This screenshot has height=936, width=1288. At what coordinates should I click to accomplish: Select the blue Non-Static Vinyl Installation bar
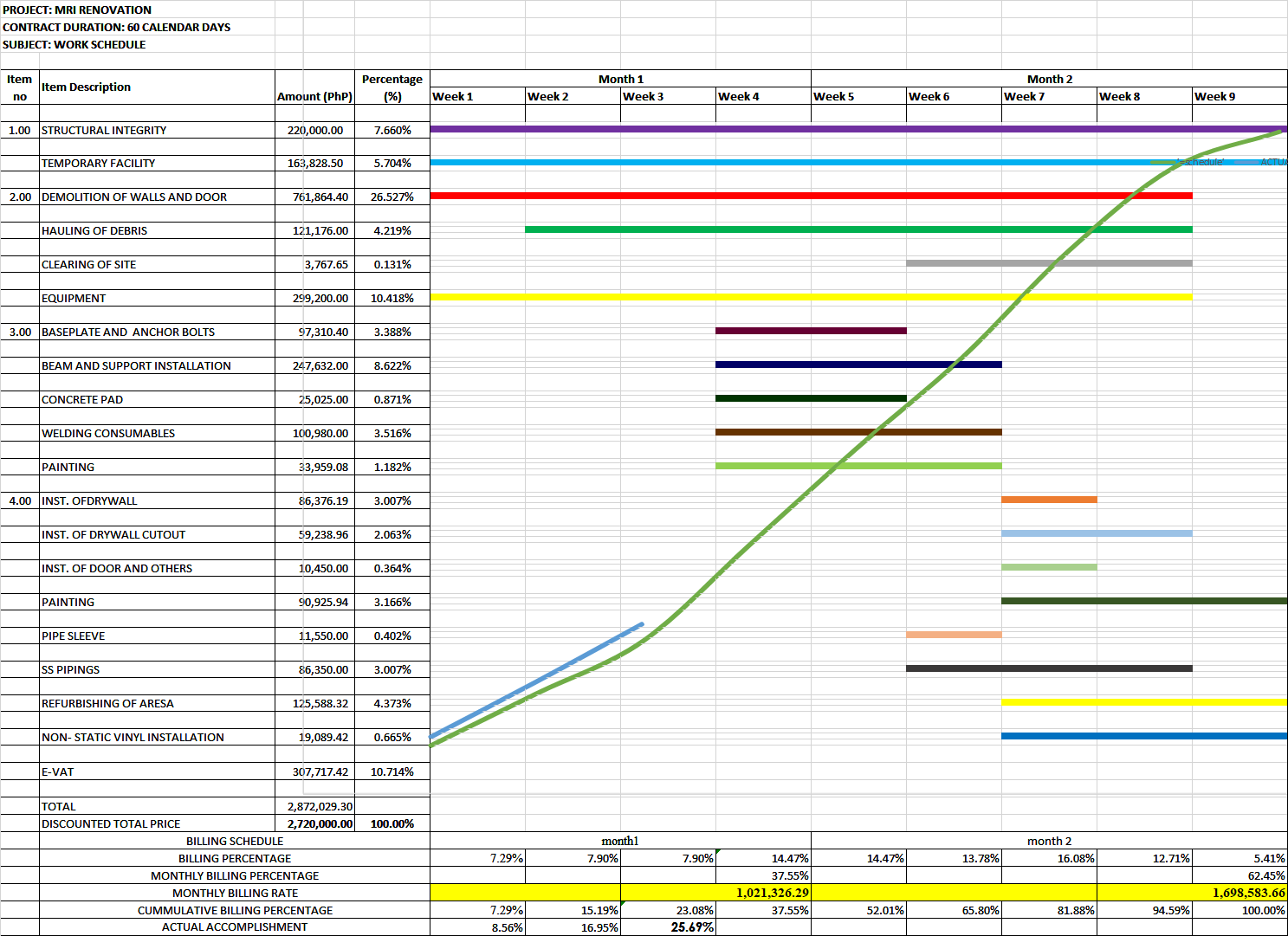click(x=1144, y=736)
